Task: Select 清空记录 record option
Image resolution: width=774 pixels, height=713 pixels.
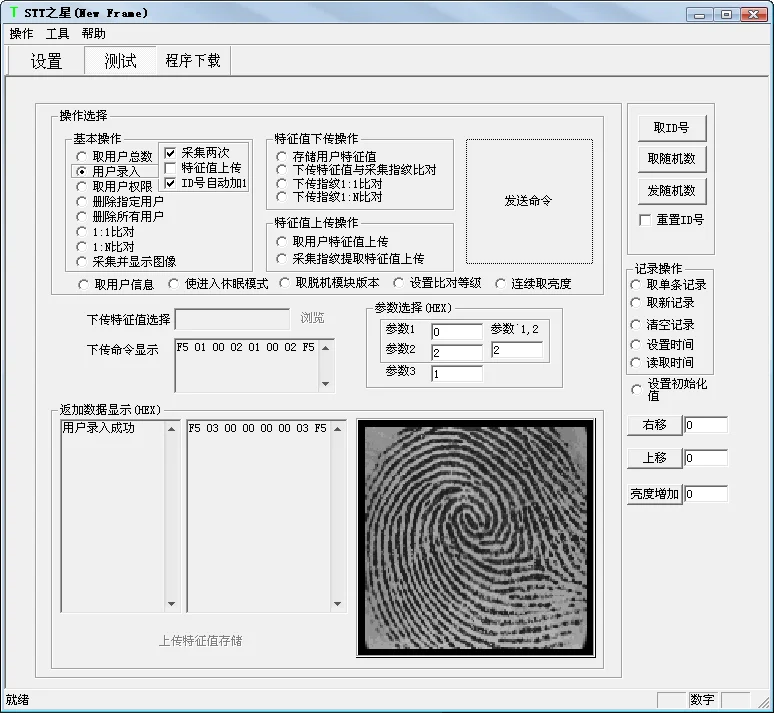Action: [x=663, y=325]
